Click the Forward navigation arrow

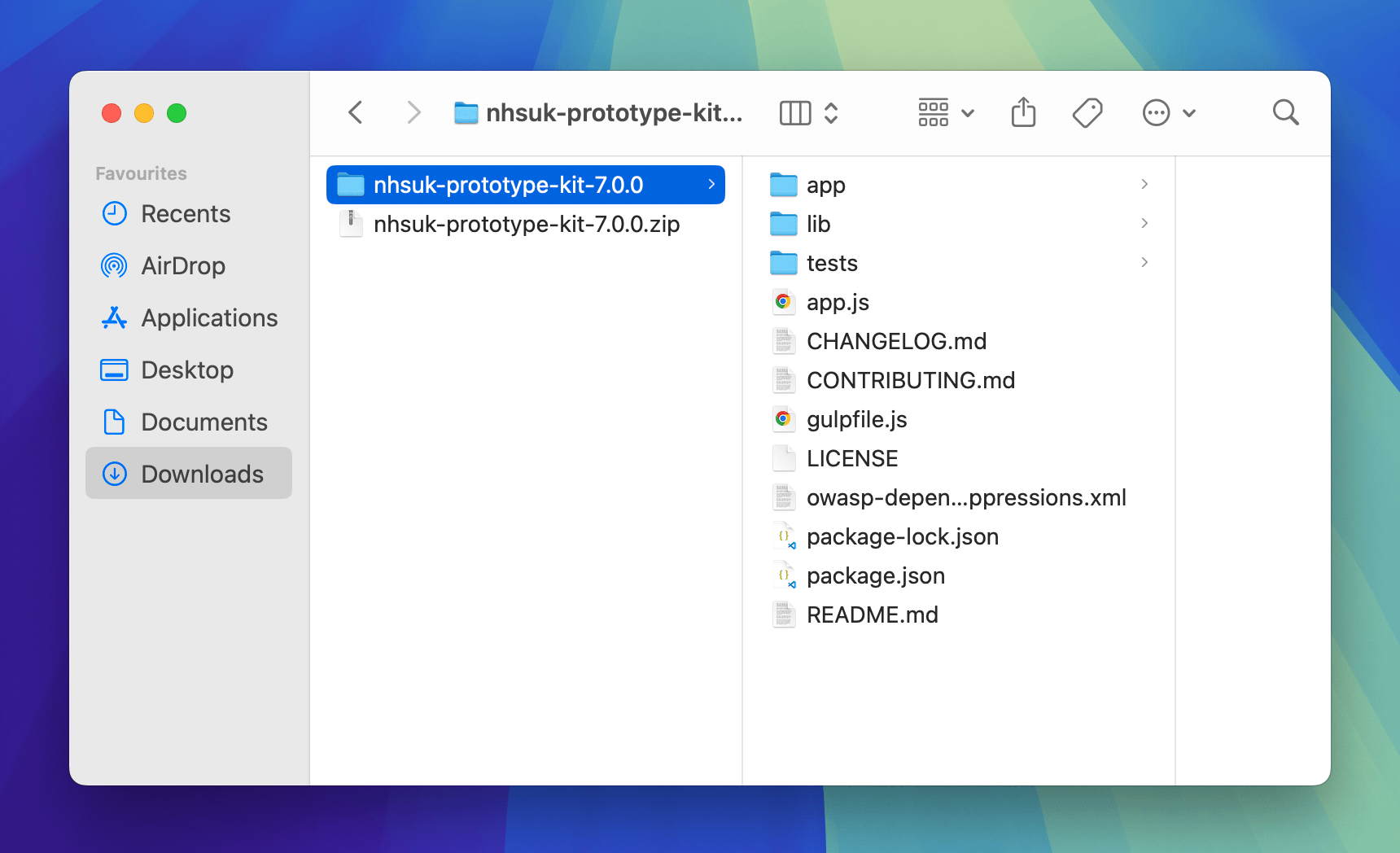pos(414,112)
